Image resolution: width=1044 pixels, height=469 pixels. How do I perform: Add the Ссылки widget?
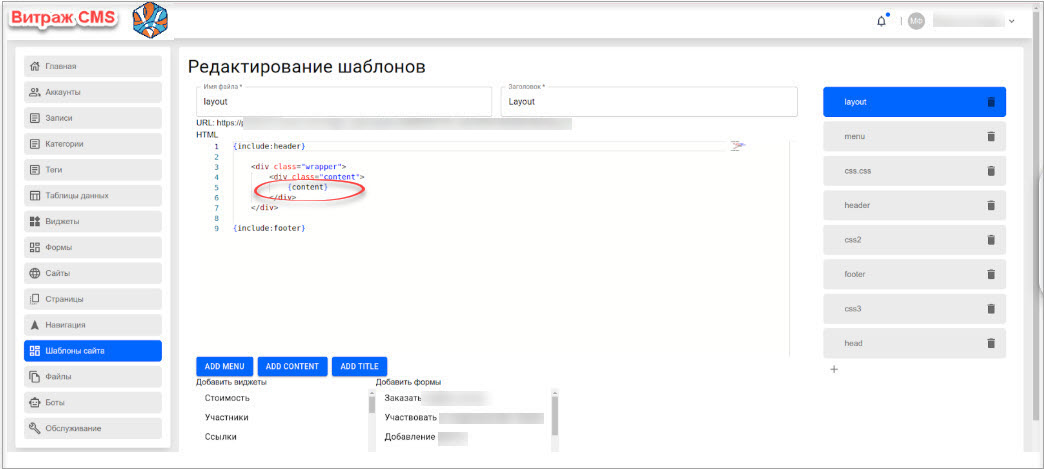(221, 436)
